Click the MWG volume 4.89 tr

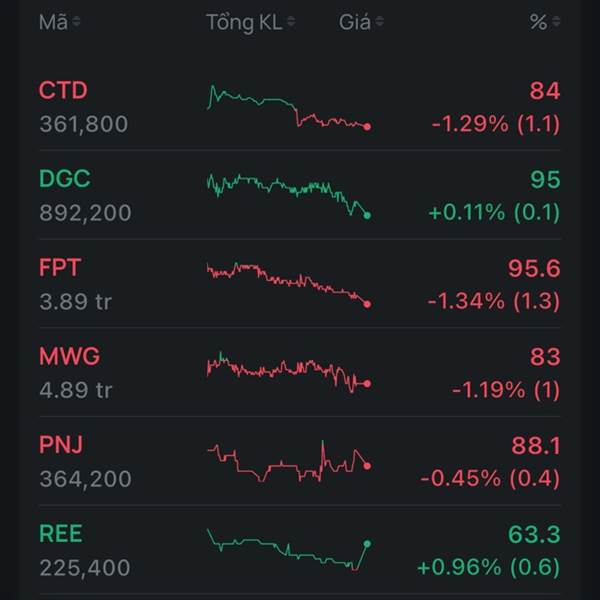pos(76,390)
